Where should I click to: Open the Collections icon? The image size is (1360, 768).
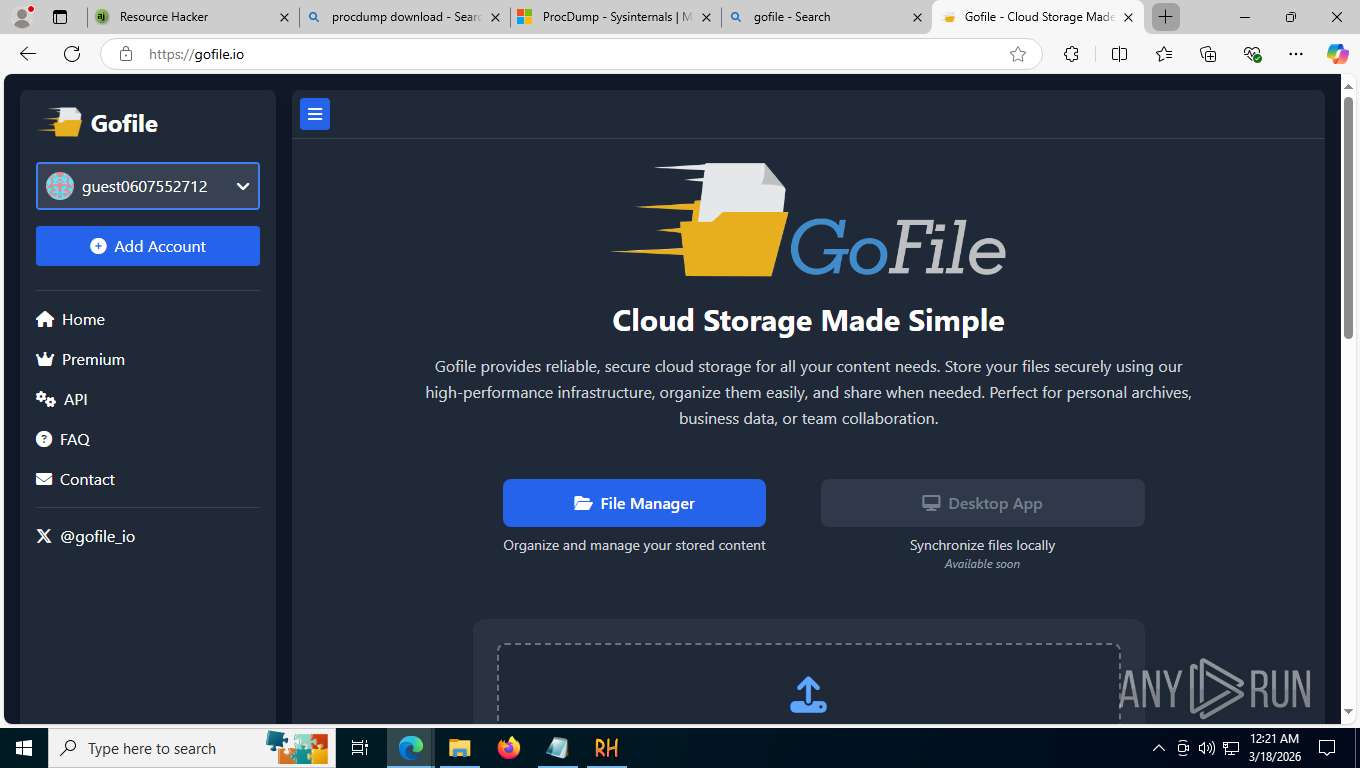[1208, 54]
